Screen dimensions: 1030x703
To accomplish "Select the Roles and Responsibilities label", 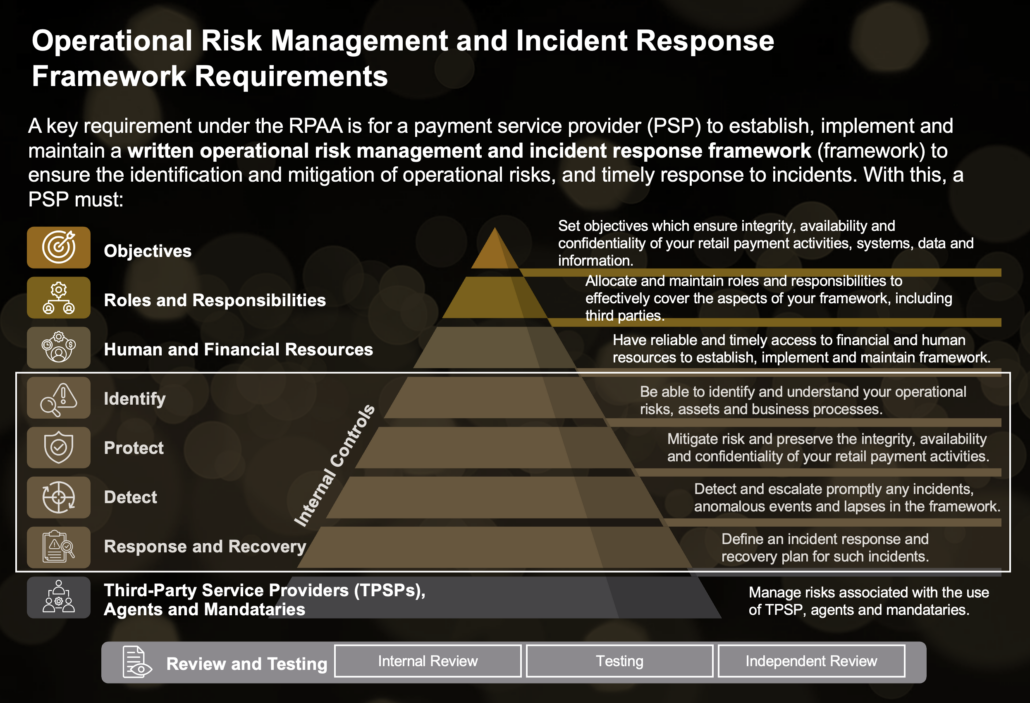I will pyautogui.click(x=215, y=300).
